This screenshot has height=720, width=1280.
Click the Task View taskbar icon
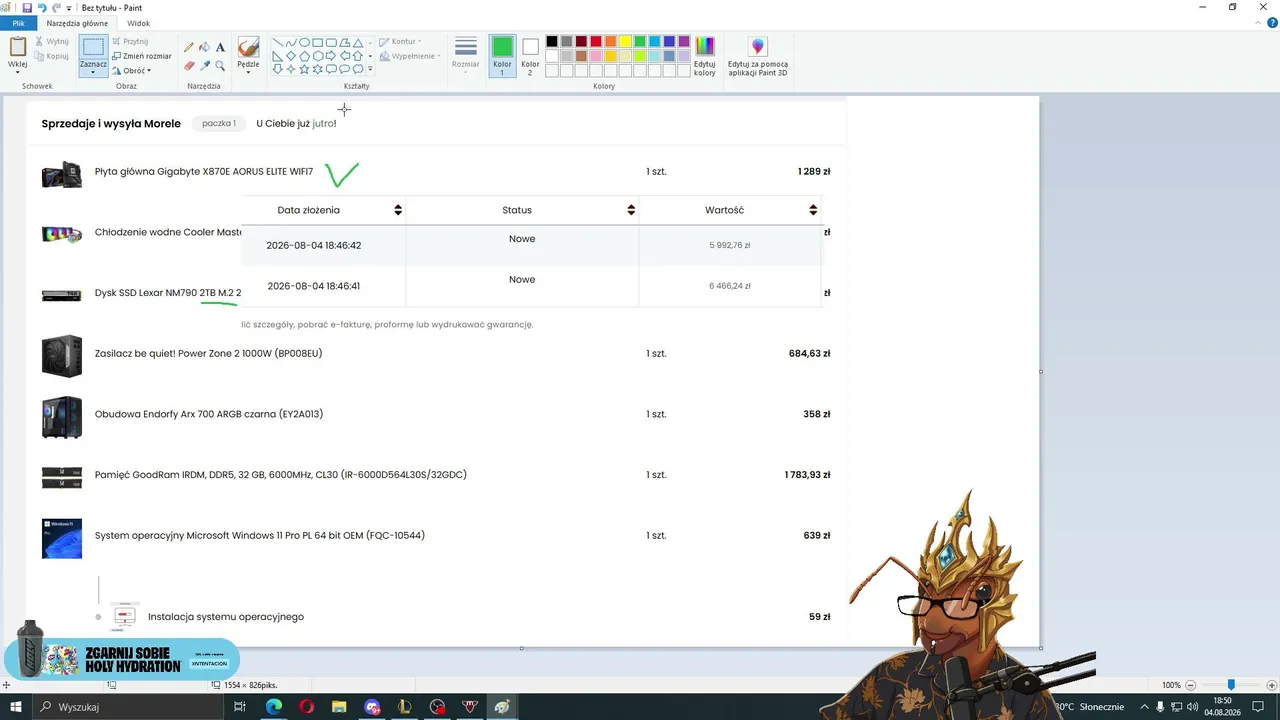240,707
